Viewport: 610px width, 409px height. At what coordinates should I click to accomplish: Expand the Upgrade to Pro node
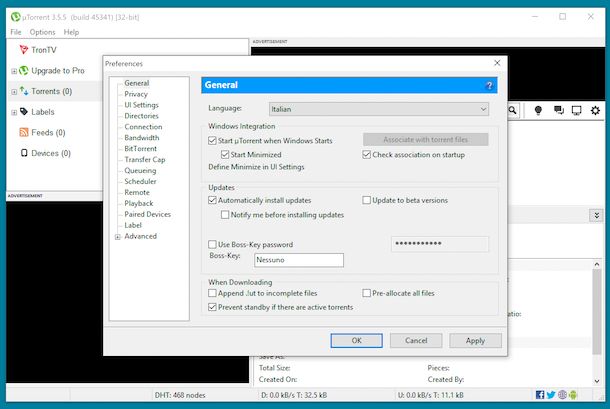pyautogui.click(x=14, y=71)
